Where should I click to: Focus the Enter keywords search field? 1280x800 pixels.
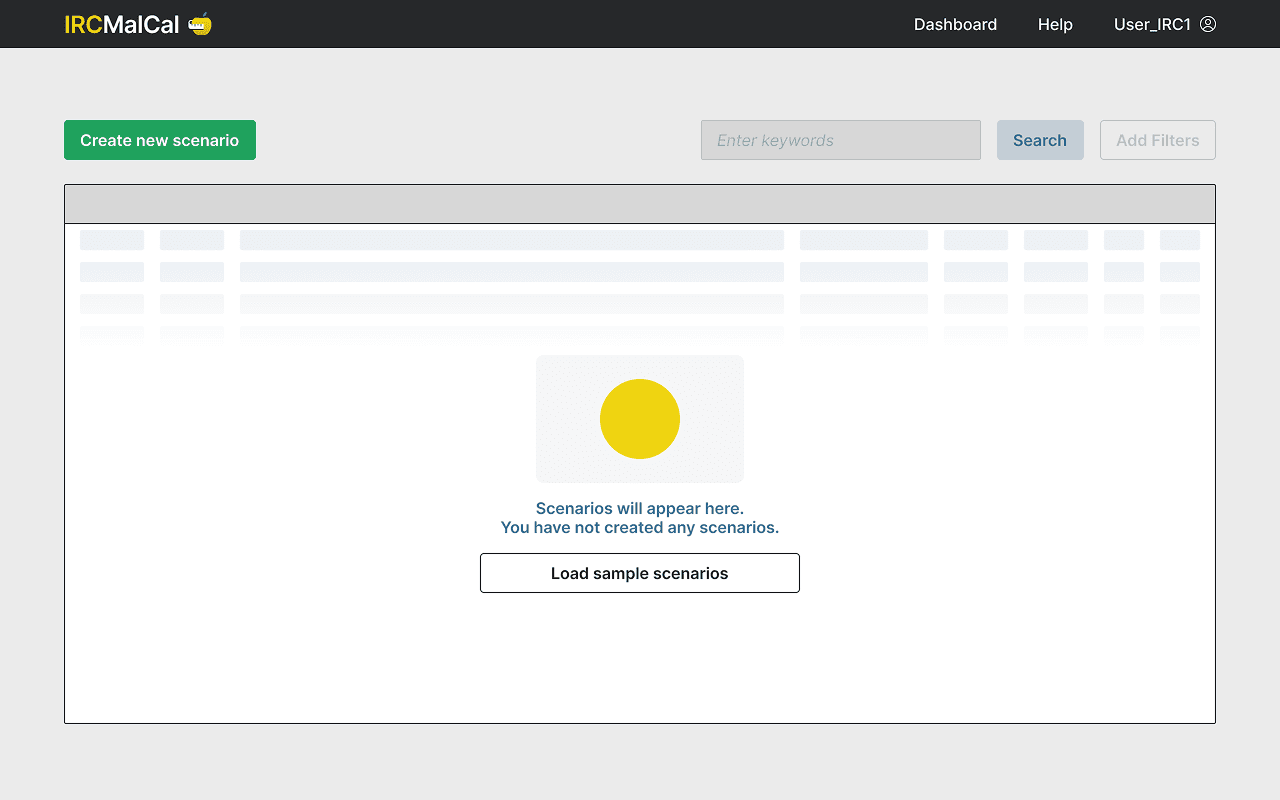coord(841,140)
